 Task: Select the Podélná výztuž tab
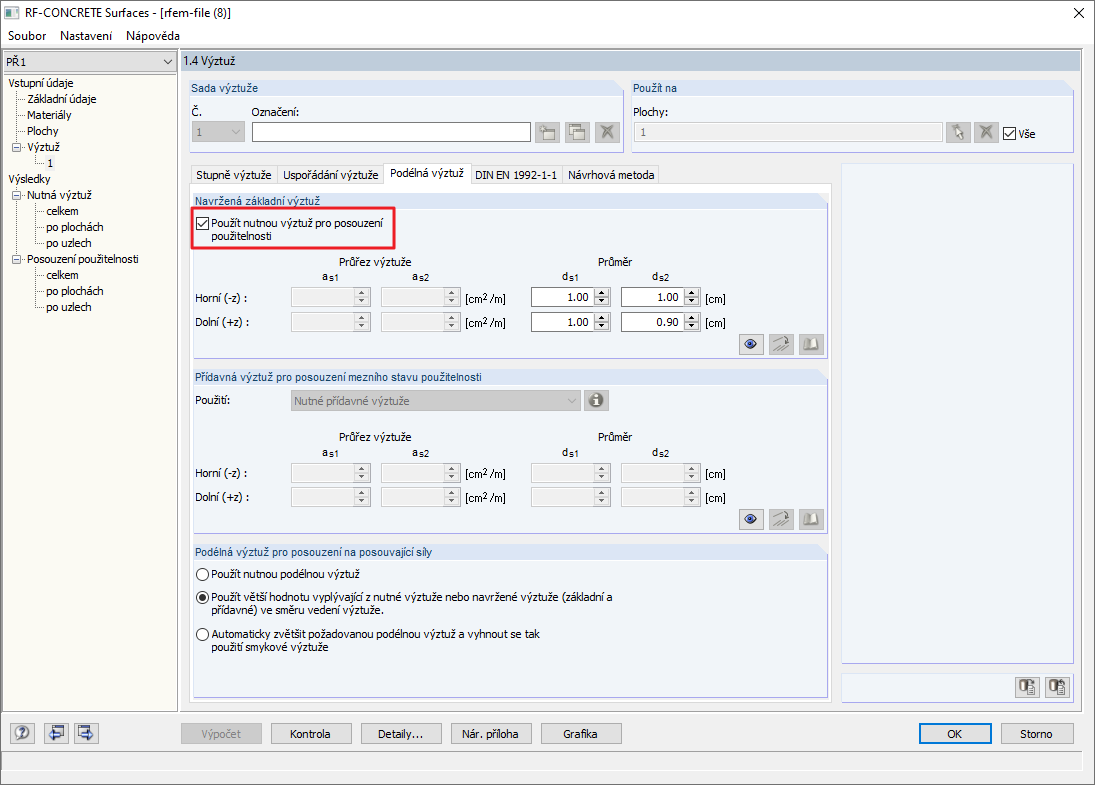point(427,173)
